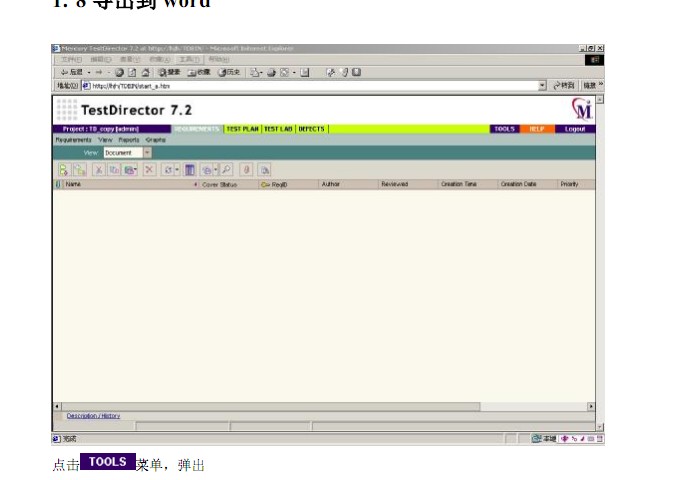The width and height of the screenshot is (686, 480).
Task: Click the Mercury Interactive logo
Action: (582, 109)
